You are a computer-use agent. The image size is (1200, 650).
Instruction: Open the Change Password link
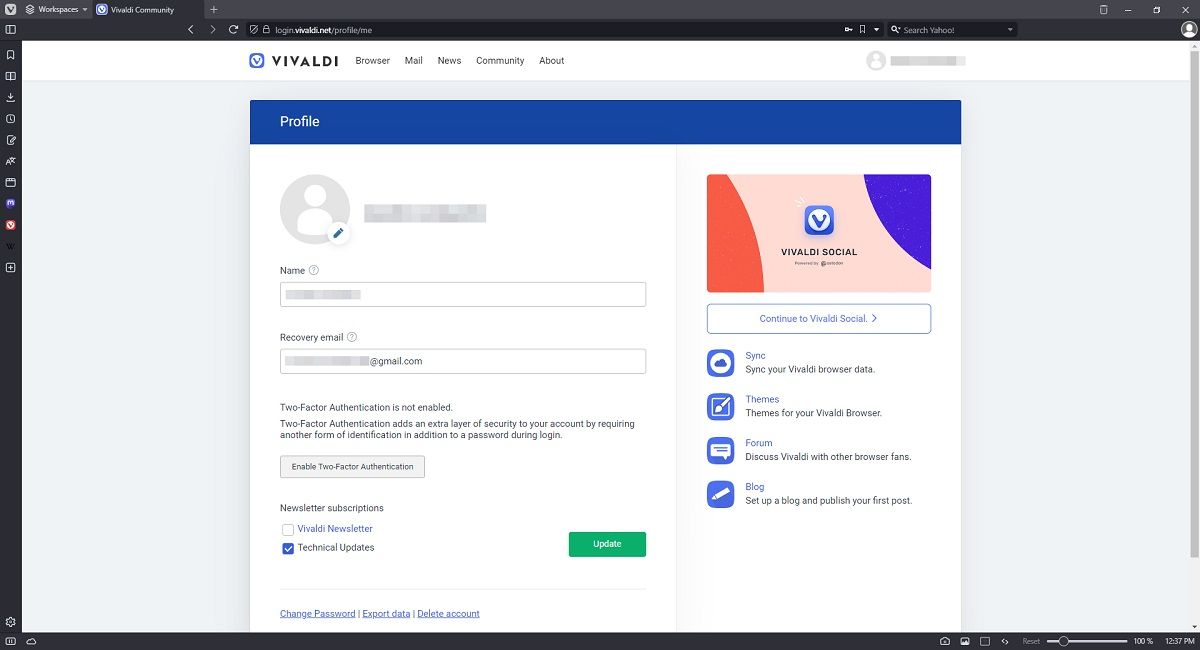[318, 613]
